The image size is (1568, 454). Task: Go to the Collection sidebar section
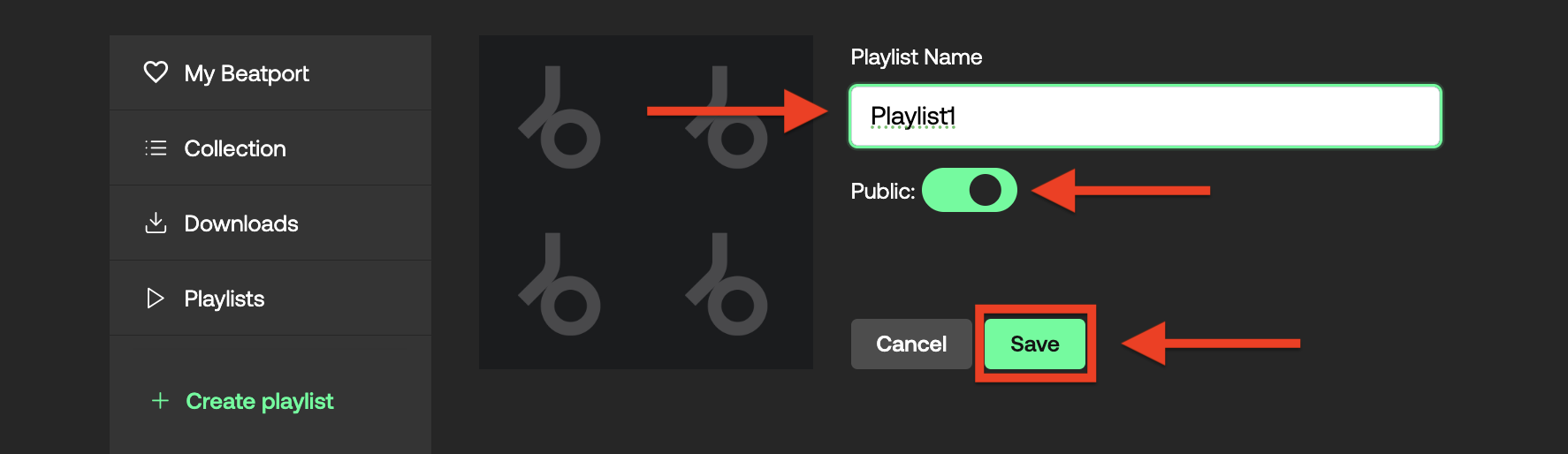[270, 148]
